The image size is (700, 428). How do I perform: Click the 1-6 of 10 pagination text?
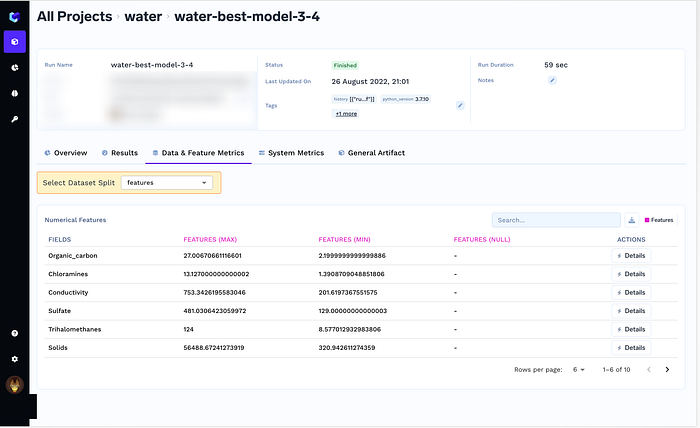pyautogui.click(x=617, y=370)
